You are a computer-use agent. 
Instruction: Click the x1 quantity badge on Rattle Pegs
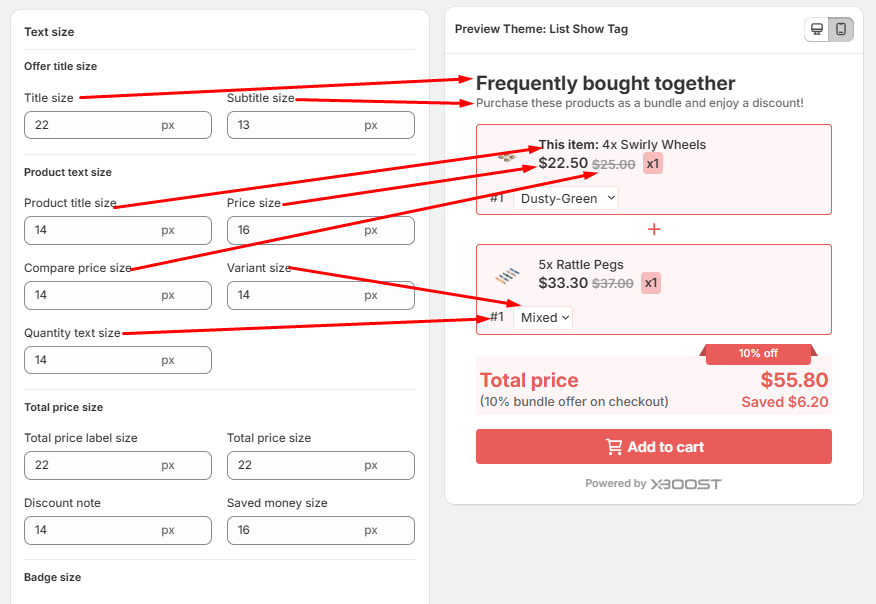[x=651, y=283]
